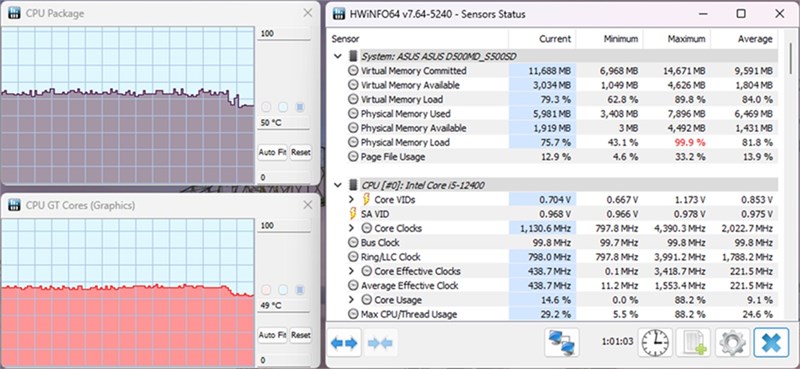
Task: Collapse the CPU [#0]: Intel Core i5-12400 group
Action: [338, 185]
